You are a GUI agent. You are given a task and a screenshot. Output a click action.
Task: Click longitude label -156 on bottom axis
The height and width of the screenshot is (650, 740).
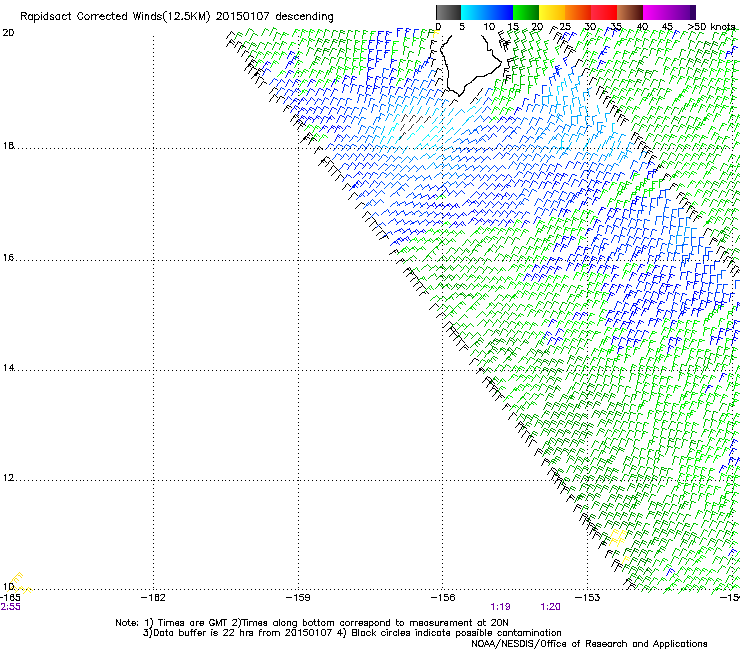(443, 598)
